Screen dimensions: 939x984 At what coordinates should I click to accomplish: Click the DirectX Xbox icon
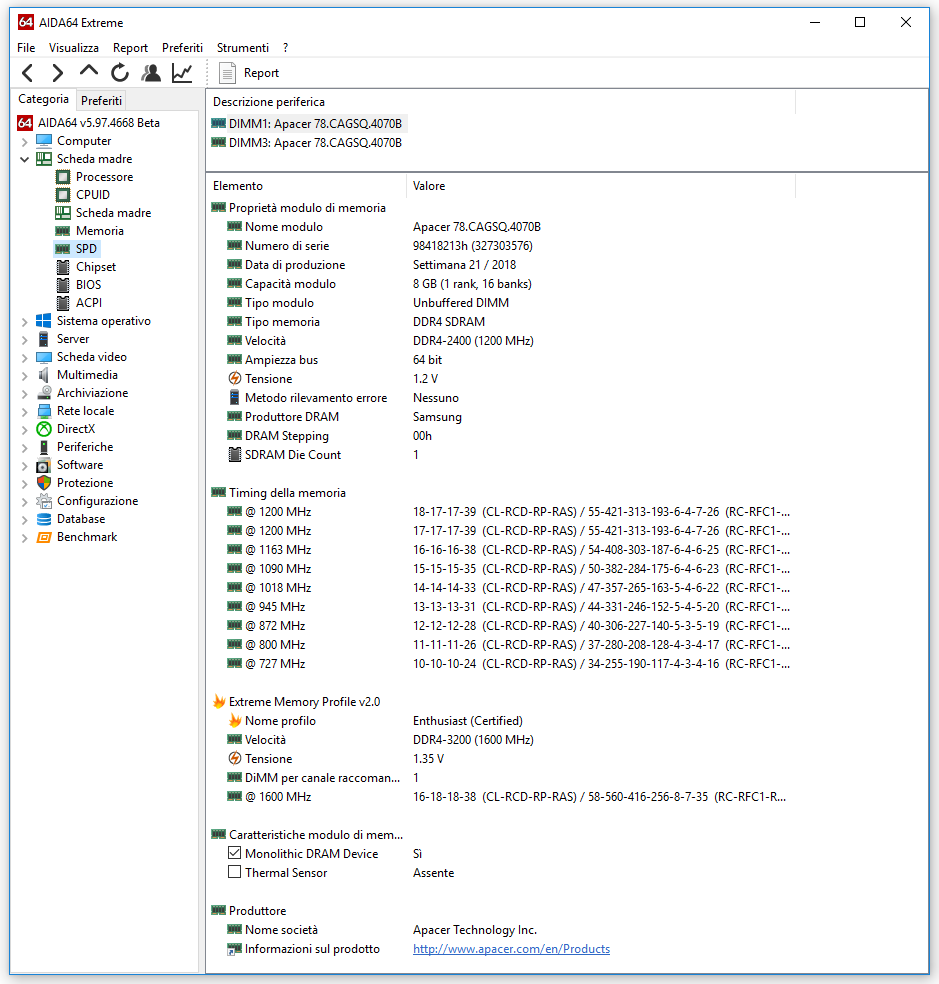click(x=44, y=429)
